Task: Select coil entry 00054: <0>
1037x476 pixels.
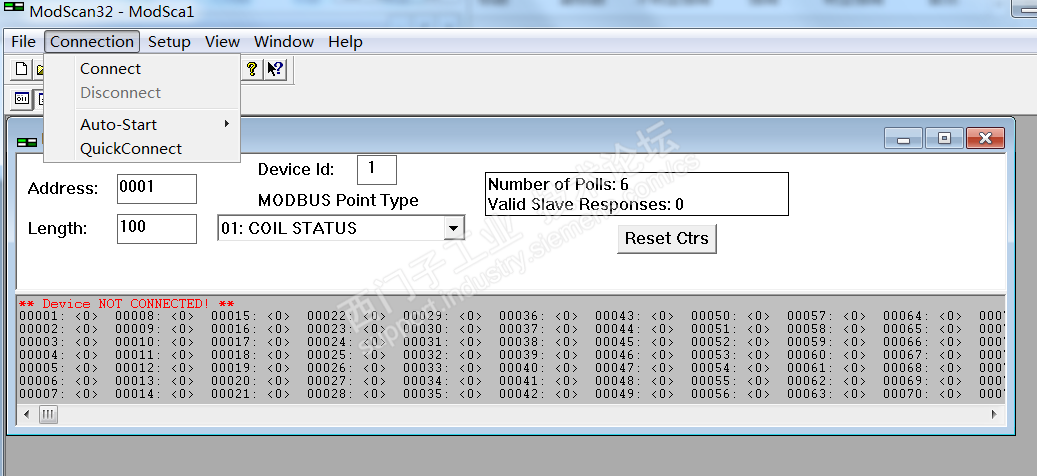Action: coord(731,368)
